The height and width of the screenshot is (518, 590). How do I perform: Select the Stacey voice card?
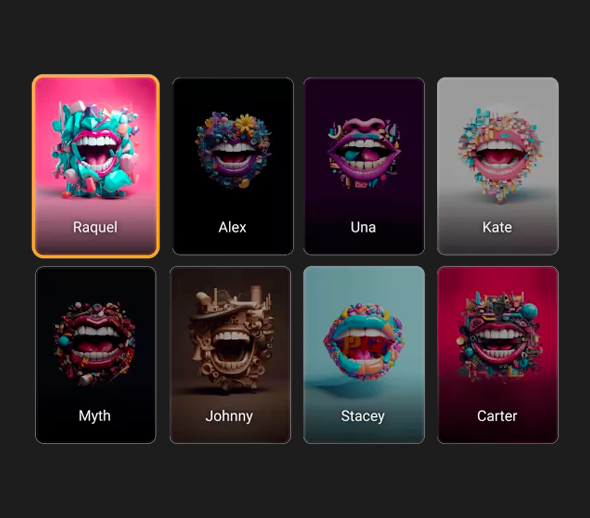[x=364, y=355]
